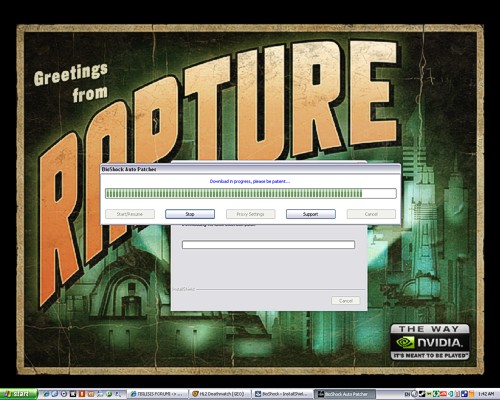
Task: Open Support in BioShock Auto Patcher
Action: click(x=311, y=214)
